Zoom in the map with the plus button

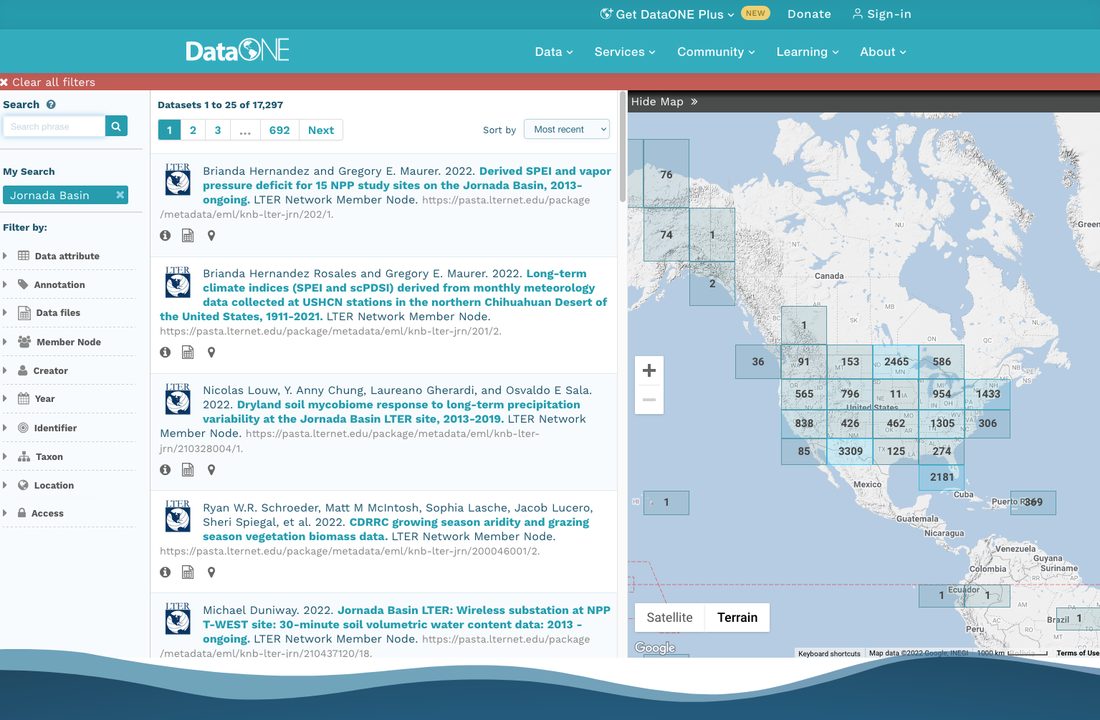(x=649, y=371)
